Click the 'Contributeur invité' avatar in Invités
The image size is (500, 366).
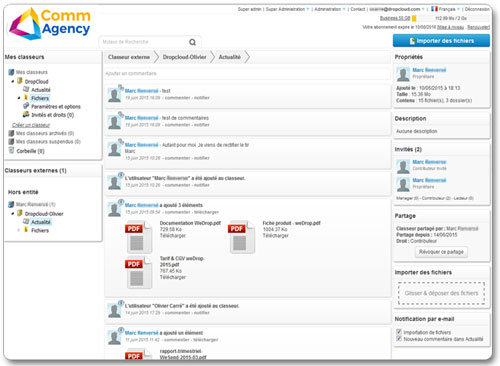(403, 166)
